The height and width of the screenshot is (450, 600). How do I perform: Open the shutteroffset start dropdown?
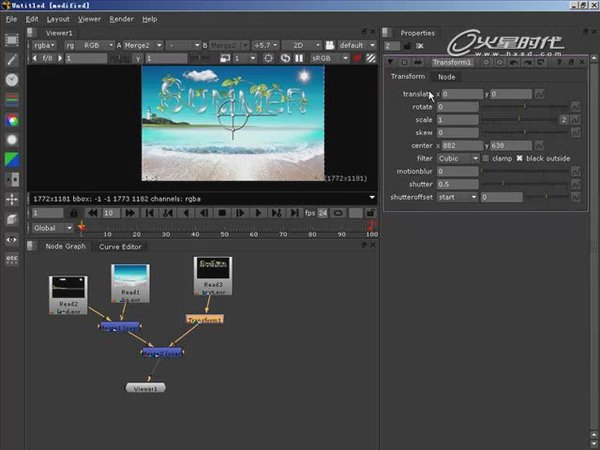(457, 197)
